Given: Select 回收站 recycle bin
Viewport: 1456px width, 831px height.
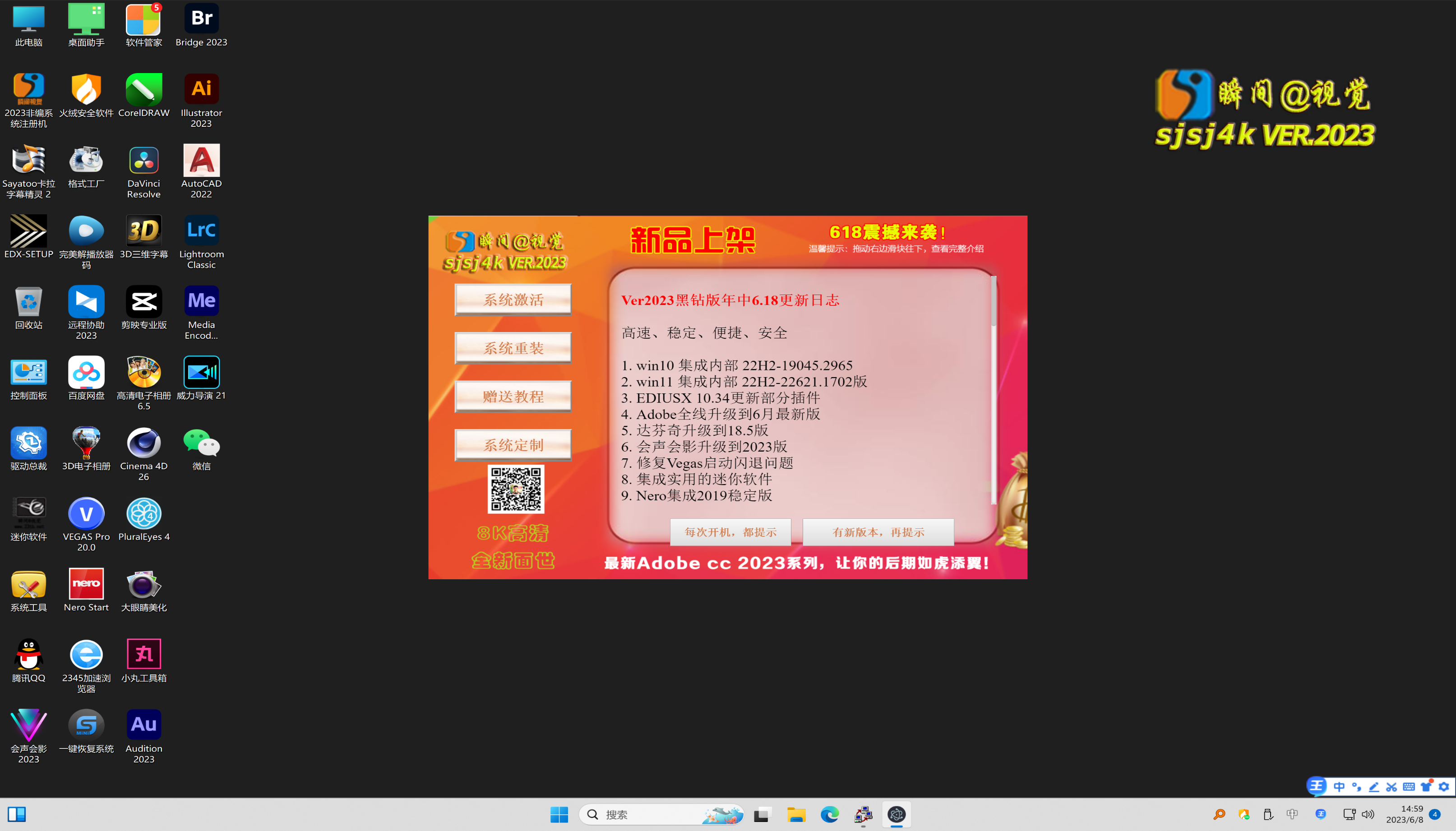Looking at the screenshot, I should point(28,308).
